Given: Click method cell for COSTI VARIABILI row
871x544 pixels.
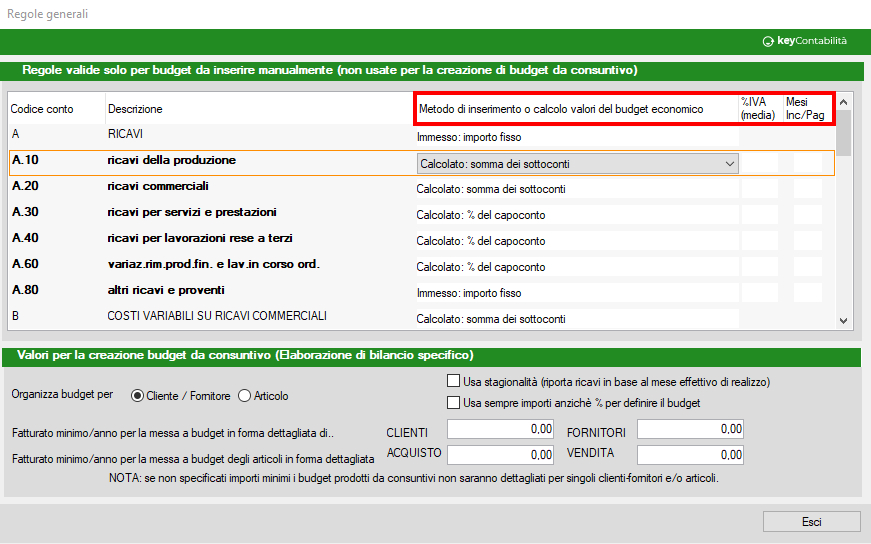Looking at the screenshot, I should (577, 319).
